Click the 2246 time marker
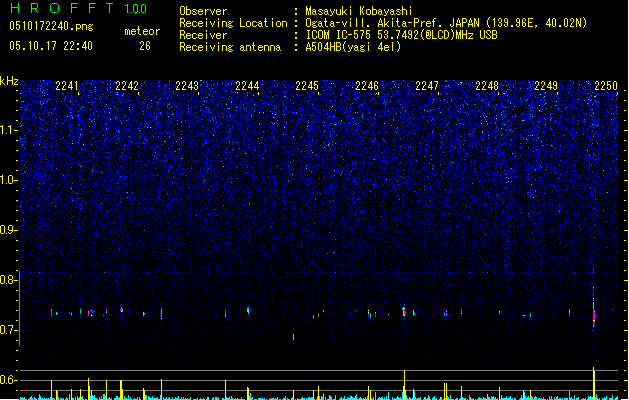This screenshot has width=629, height=400. [x=367, y=86]
